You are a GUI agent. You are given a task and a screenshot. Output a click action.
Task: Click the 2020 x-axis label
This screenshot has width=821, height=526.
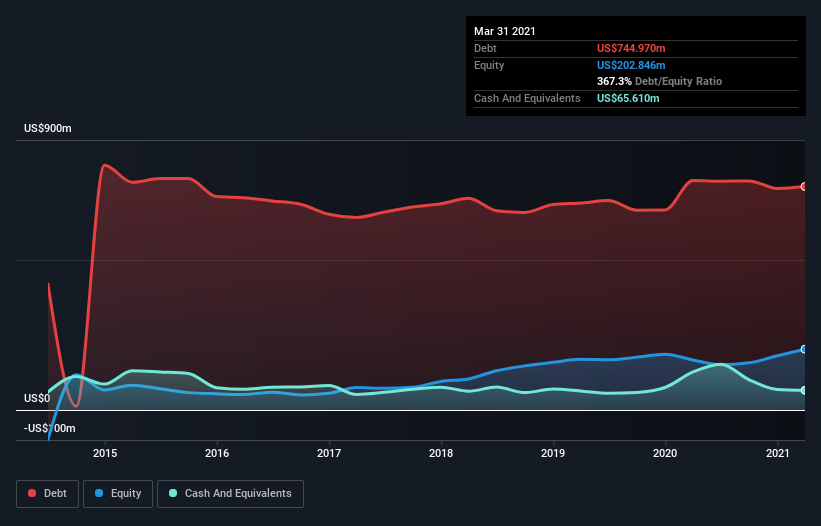[x=665, y=453]
